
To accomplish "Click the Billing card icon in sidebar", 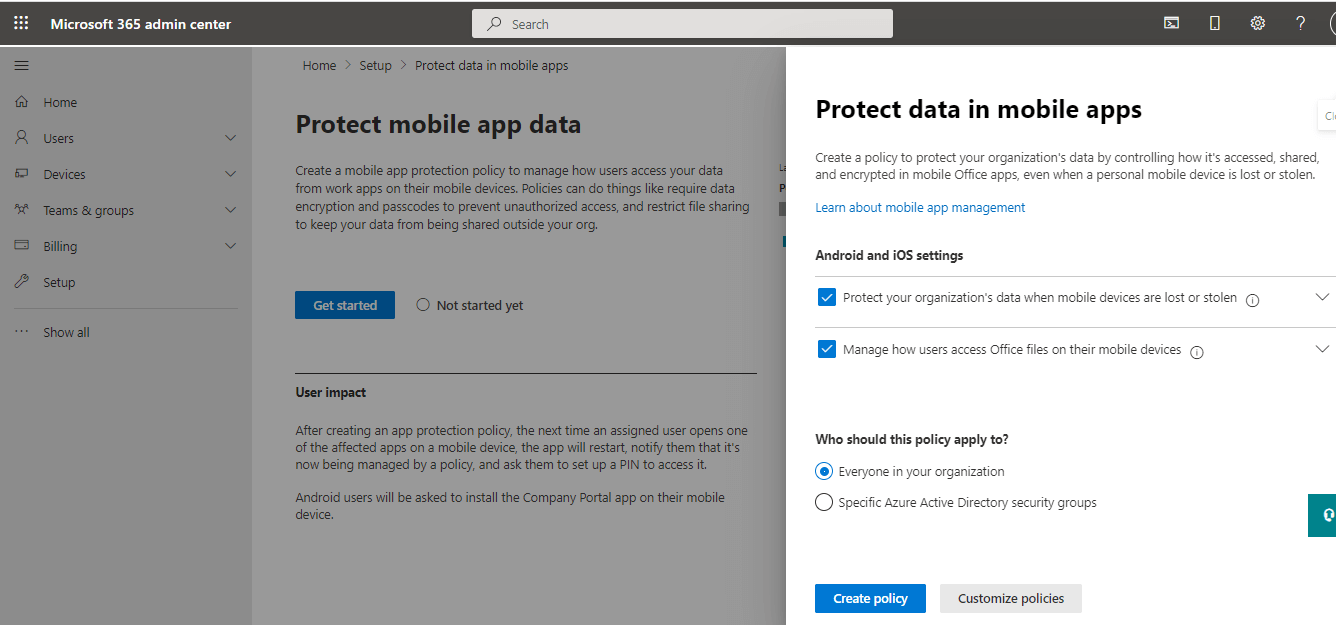I will pyautogui.click(x=21, y=246).
